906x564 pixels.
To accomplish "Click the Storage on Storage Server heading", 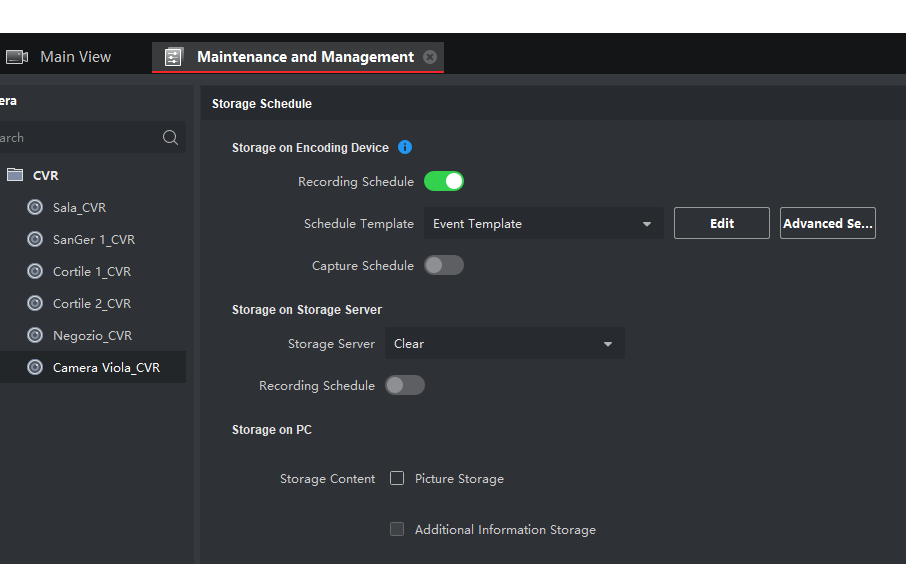I will click(307, 310).
